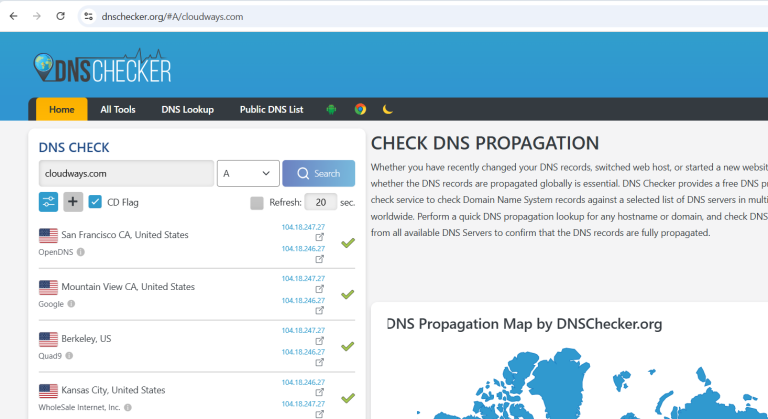Viewport: 768px width, 419px height.
Task: Open DNS server filter settings icon
Action: tap(48, 202)
